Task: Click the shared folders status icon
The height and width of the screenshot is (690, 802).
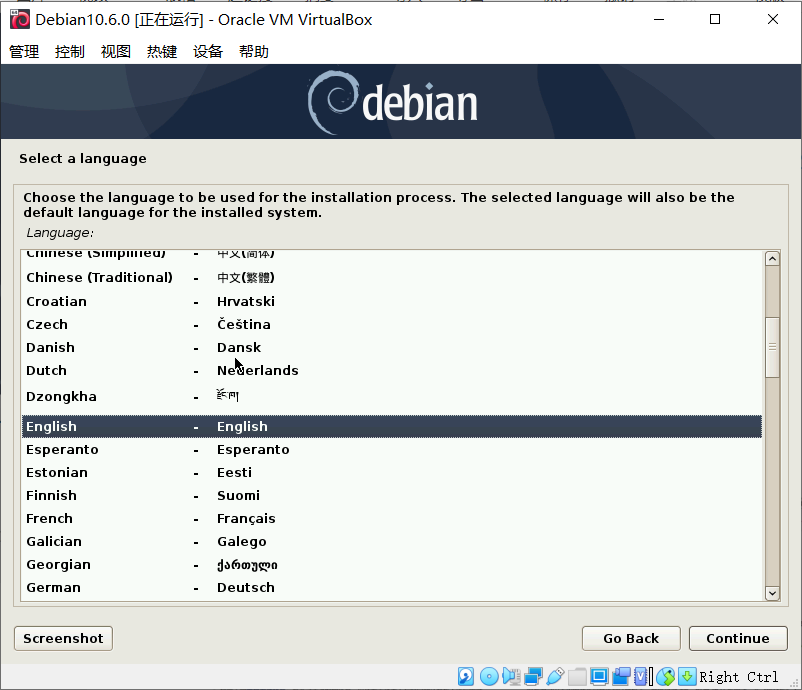Action: [x=576, y=676]
